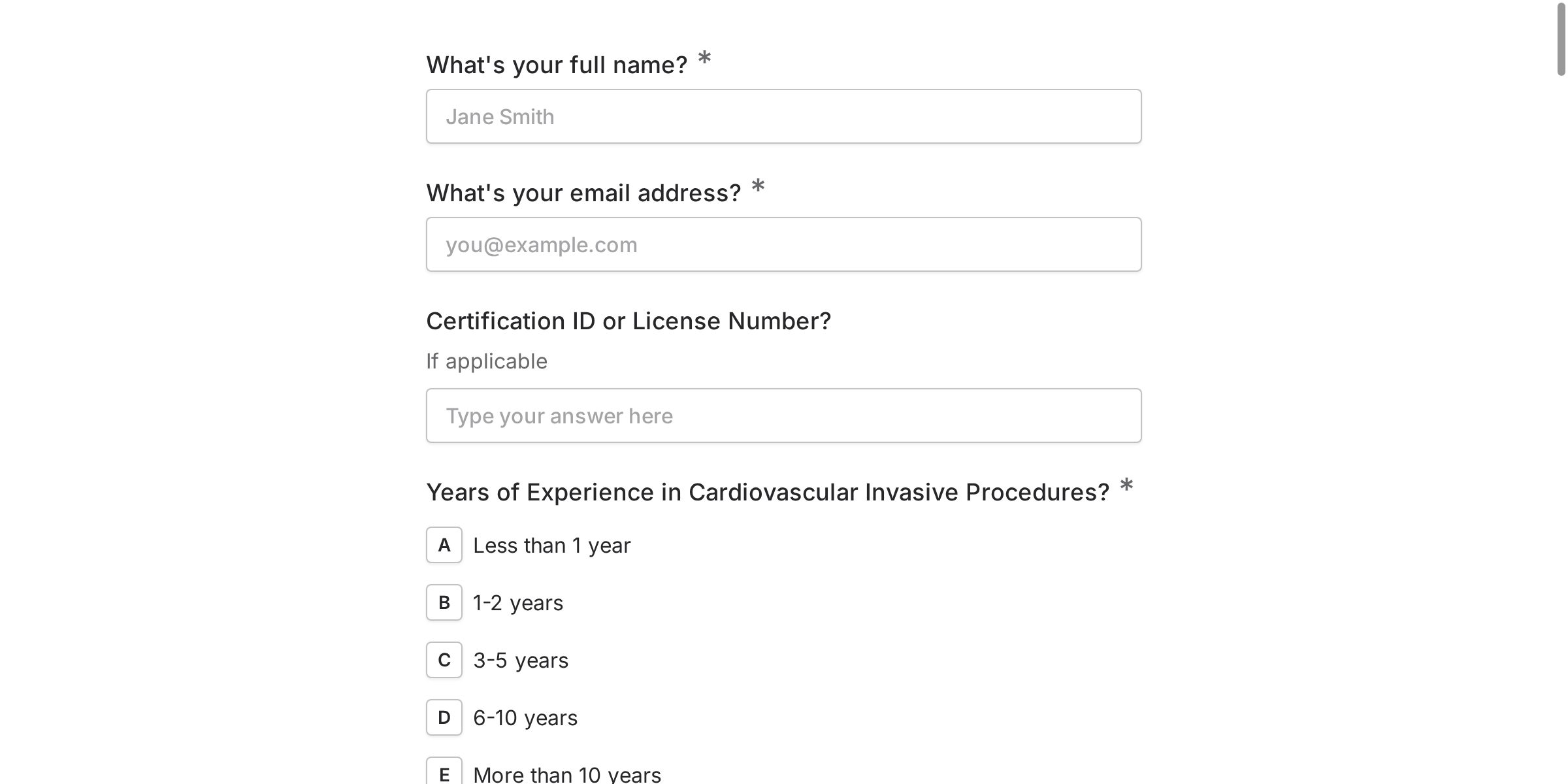Focus the email address text box

pyautogui.click(x=783, y=244)
